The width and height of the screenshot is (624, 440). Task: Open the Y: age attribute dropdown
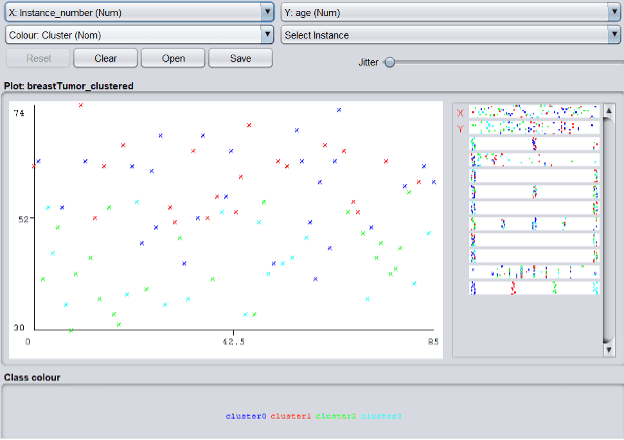click(450, 13)
